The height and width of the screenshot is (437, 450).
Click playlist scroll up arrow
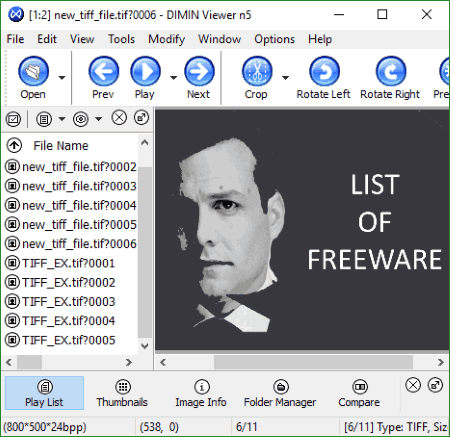click(x=145, y=143)
